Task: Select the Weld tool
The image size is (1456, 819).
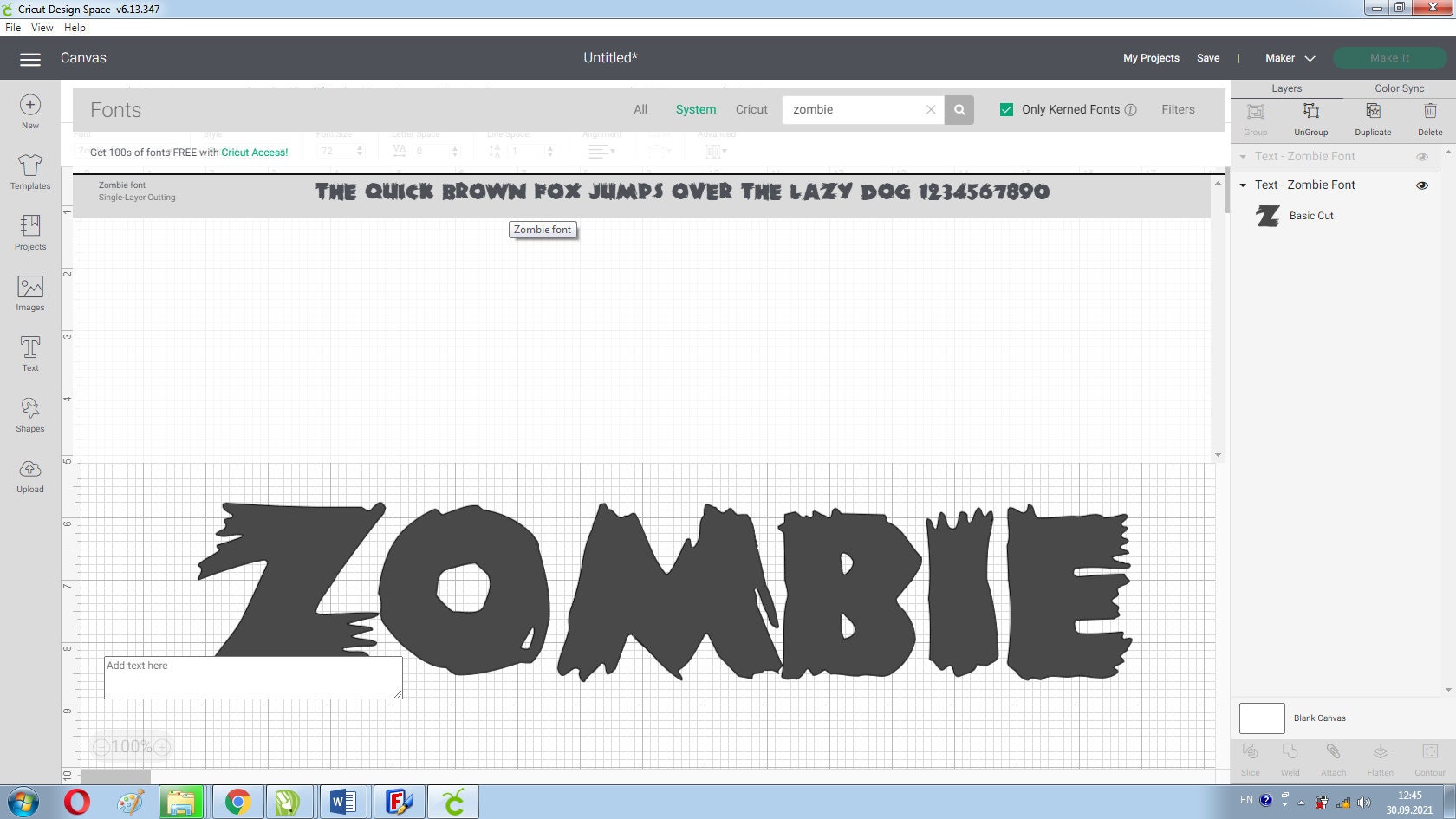Action: pos(1290,756)
